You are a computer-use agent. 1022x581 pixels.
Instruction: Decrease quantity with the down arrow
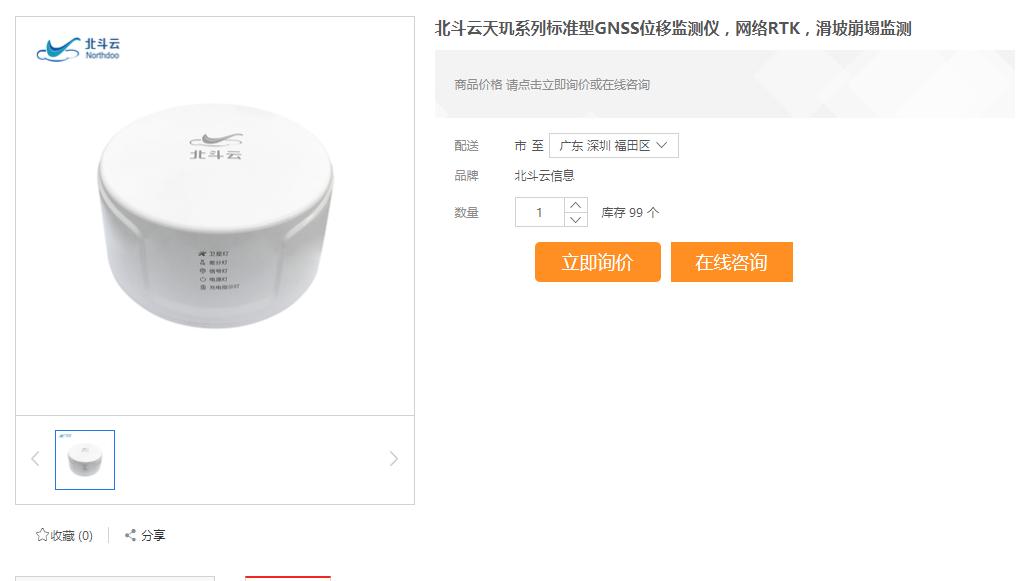coord(576,220)
